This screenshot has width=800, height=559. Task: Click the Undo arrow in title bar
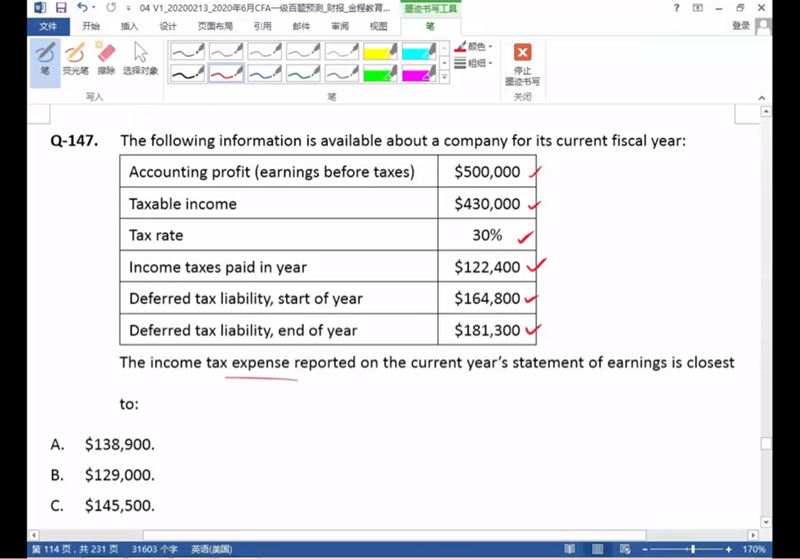click(81, 8)
